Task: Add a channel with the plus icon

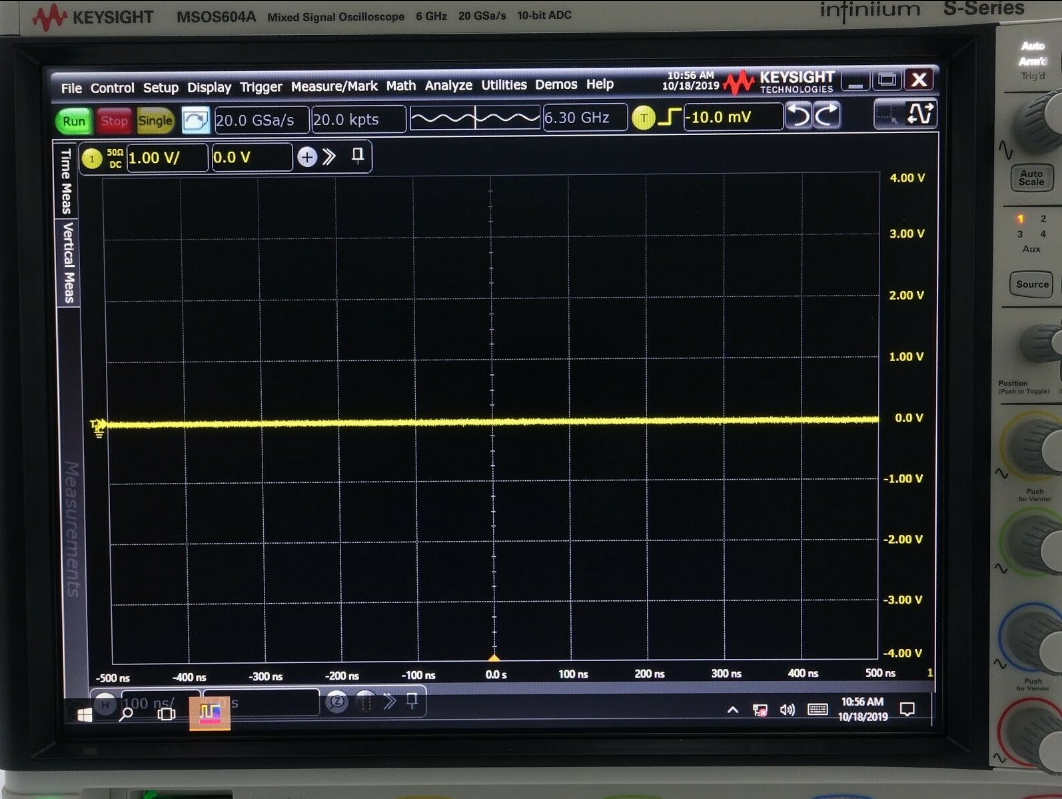Action: (x=307, y=157)
